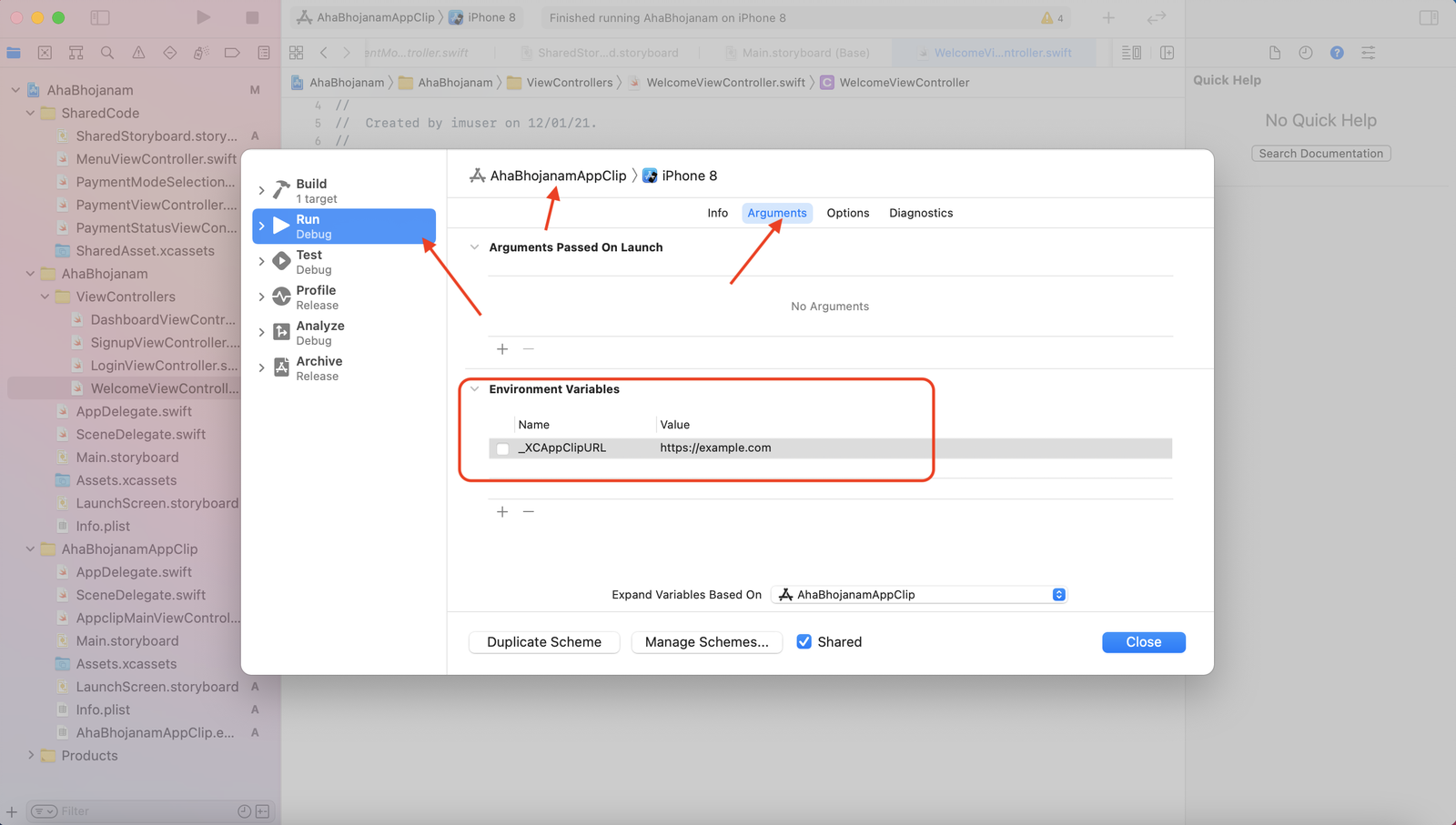The height and width of the screenshot is (825, 1456).
Task: Switch to the Info tab
Action: 718,213
